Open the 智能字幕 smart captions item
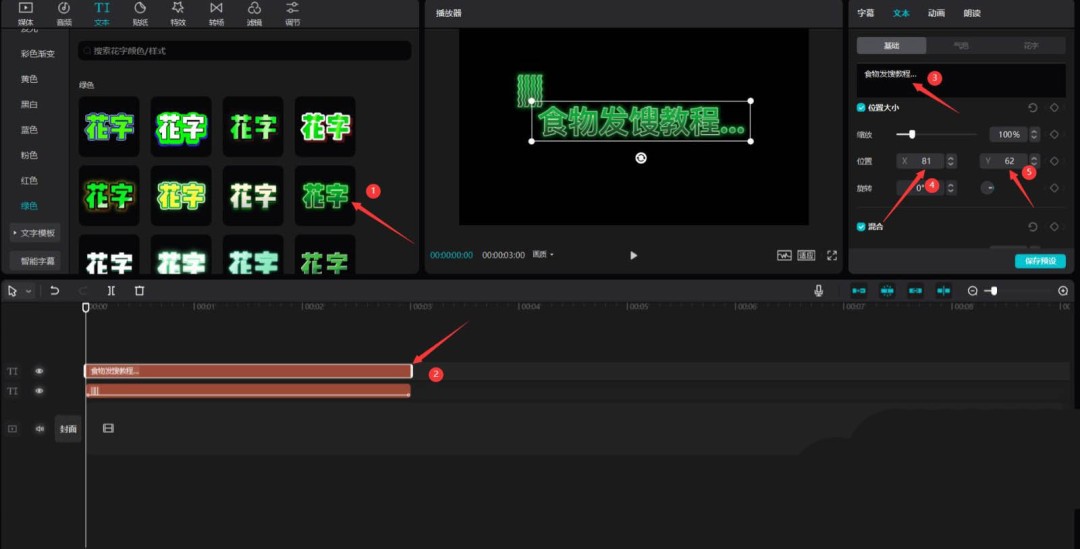This screenshot has width=1080, height=549. tap(34, 261)
